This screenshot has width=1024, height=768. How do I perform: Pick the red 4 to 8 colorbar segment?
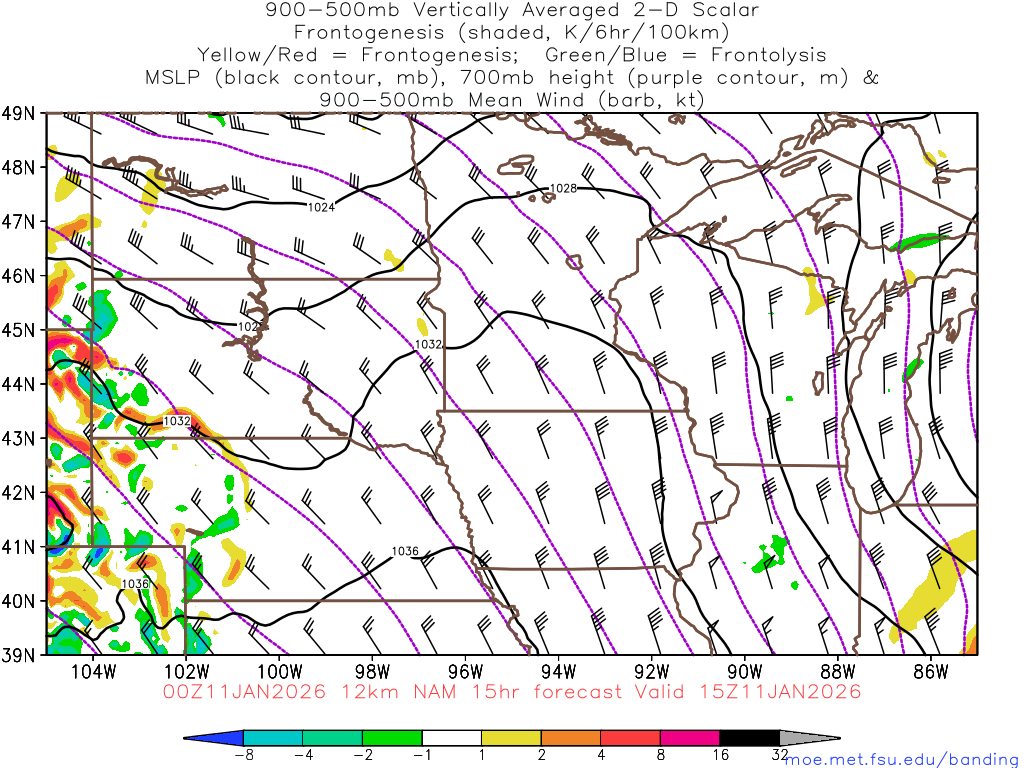(x=631, y=738)
